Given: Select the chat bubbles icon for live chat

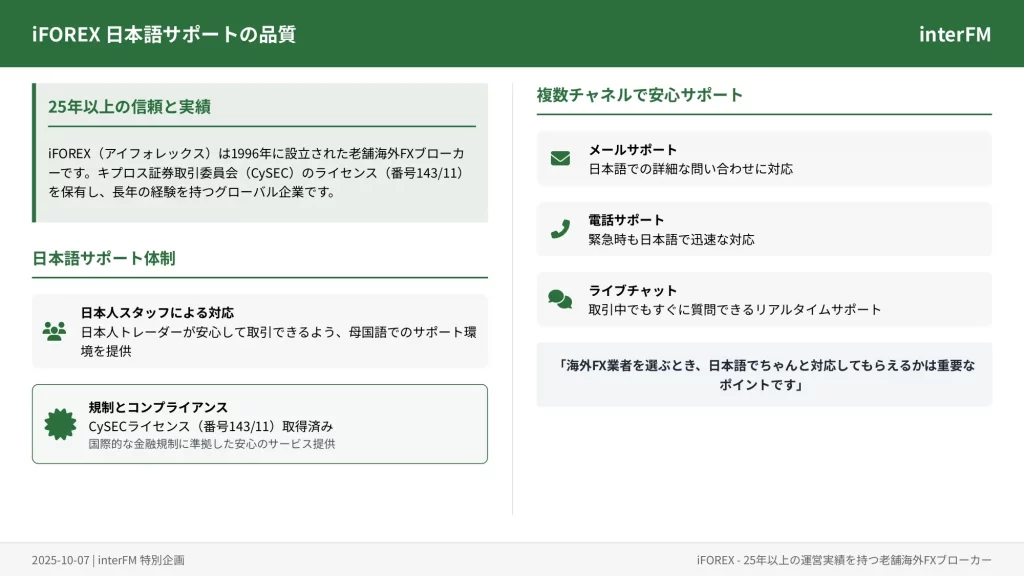Looking at the screenshot, I should coord(560,299).
